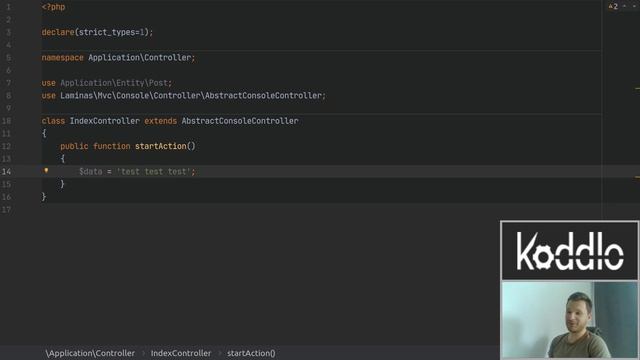
Task: Click the opening brace on line 11
Action: [x=44, y=133]
